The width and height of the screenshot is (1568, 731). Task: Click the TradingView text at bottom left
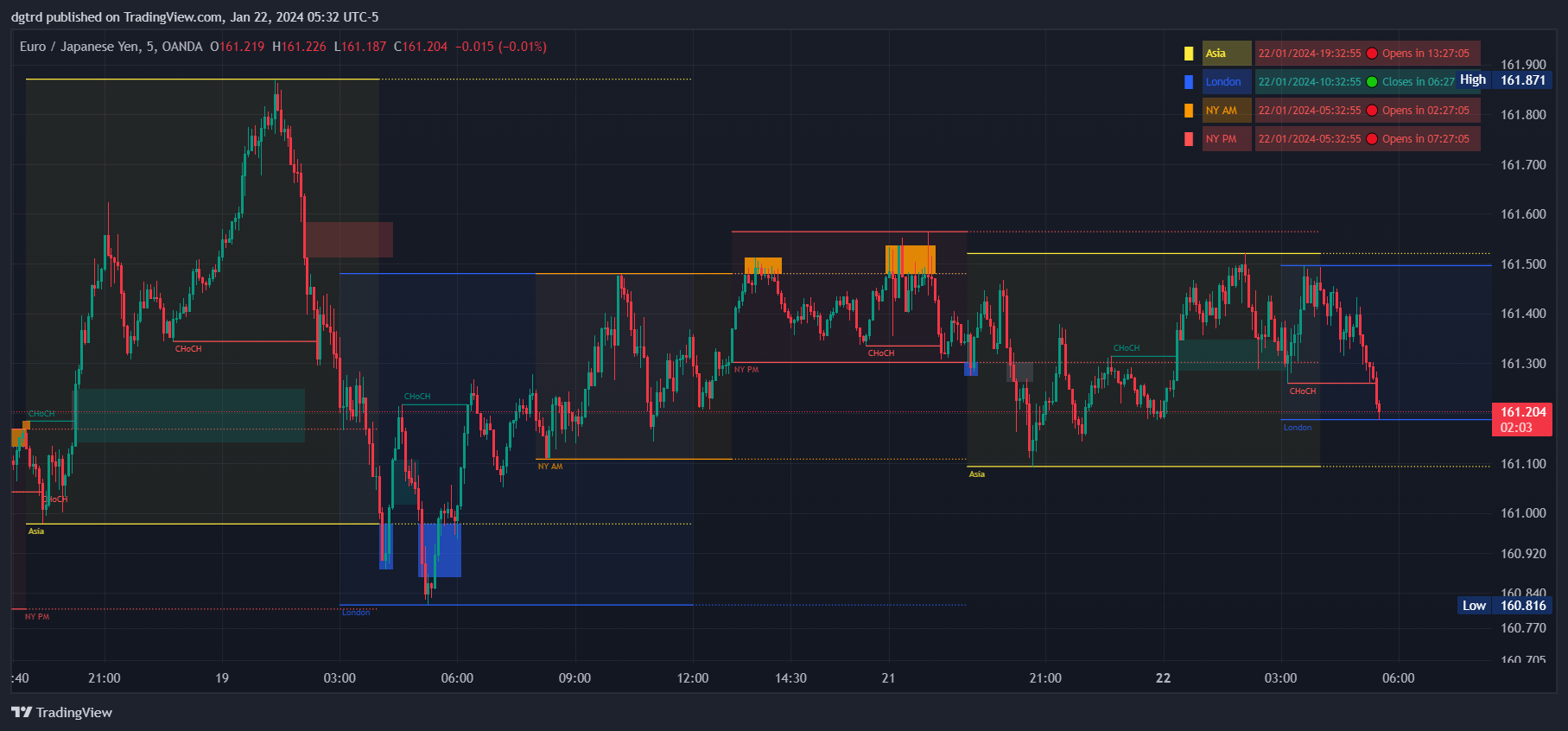pyautogui.click(x=74, y=713)
